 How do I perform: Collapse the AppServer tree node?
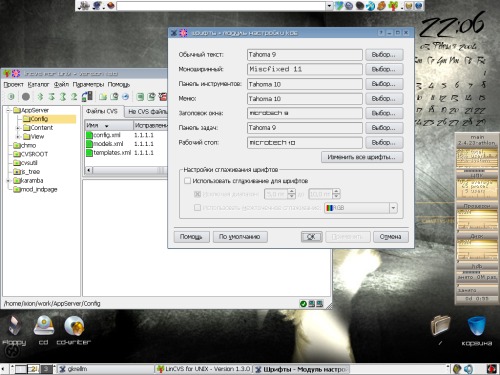coord(9,110)
